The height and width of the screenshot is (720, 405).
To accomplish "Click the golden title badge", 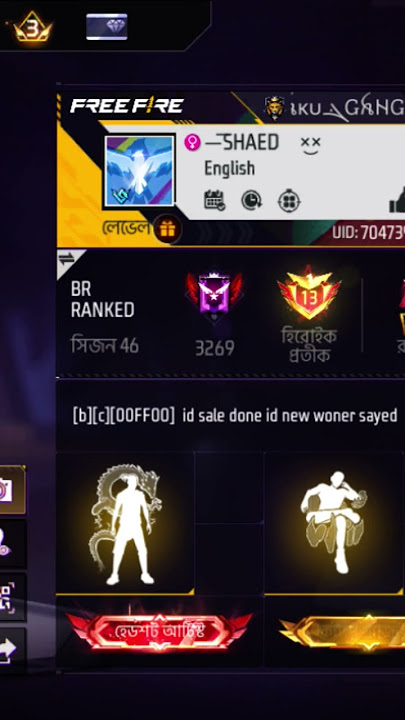I will [342, 633].
